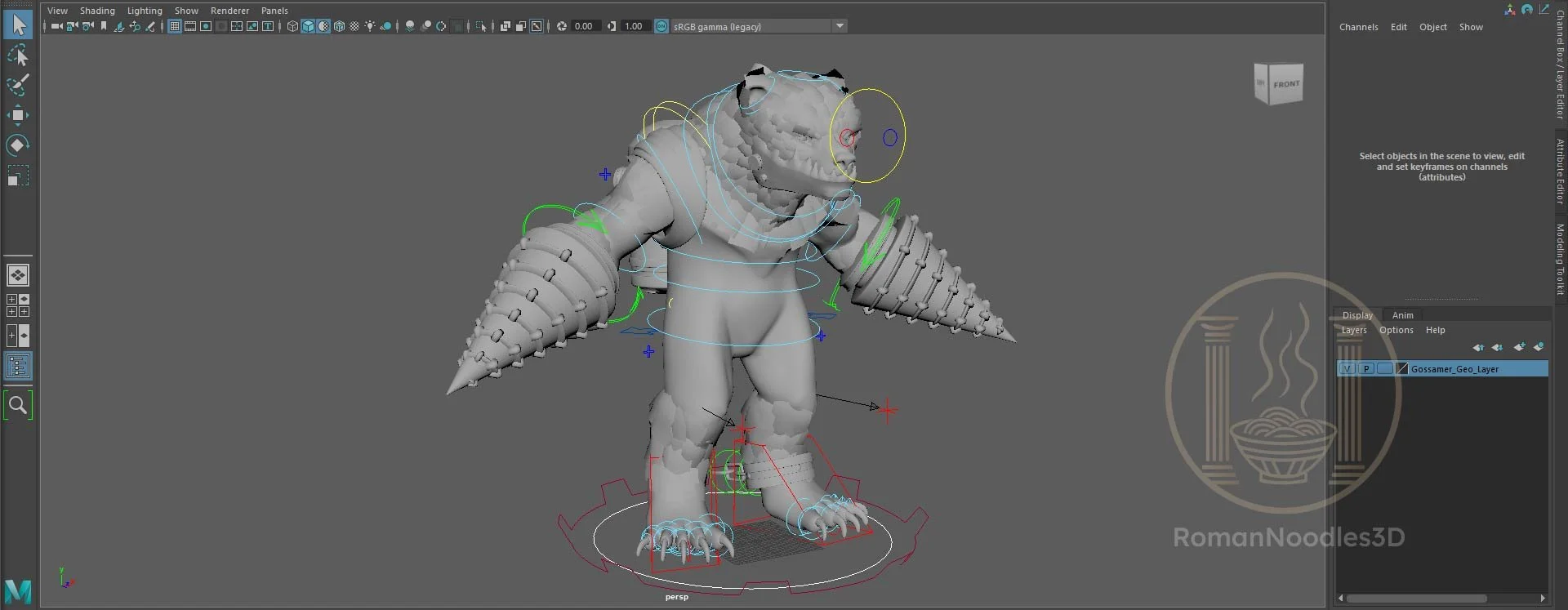
Task: Switch to the Anim layers tab
Action: [x=1402, y=315]
